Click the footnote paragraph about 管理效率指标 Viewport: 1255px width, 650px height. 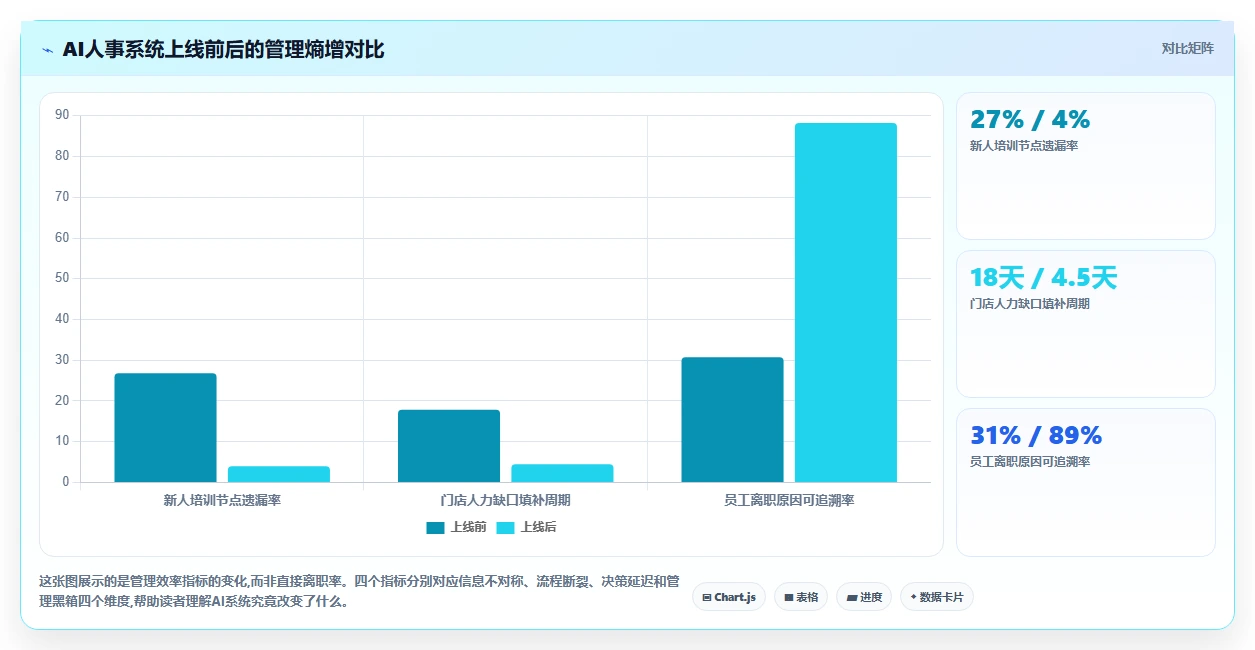359,591
